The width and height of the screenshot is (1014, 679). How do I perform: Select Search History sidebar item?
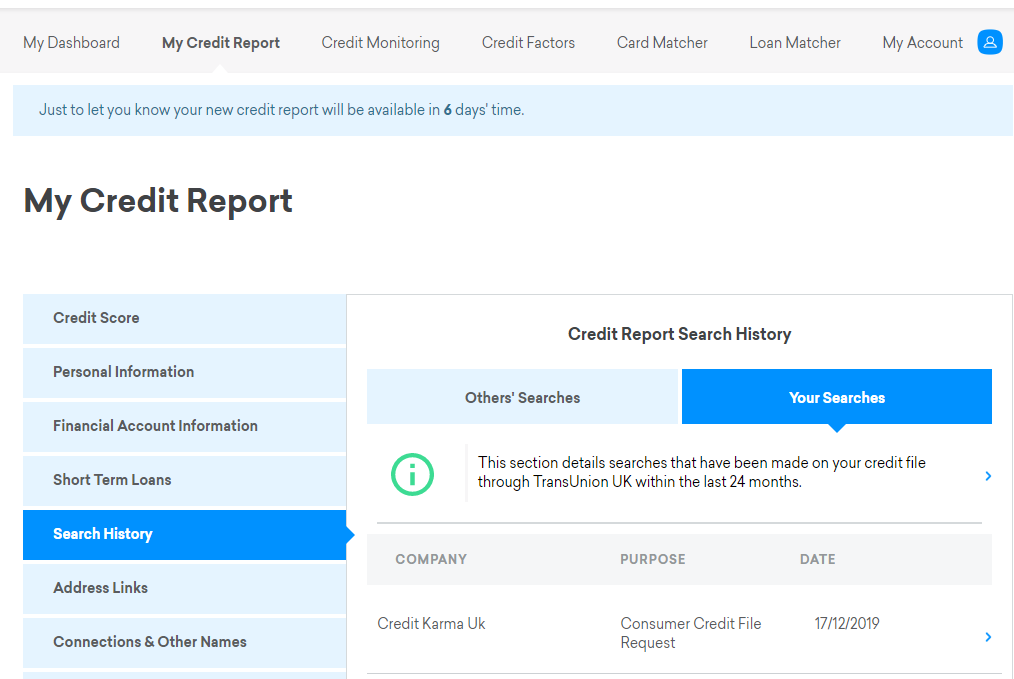(184, 534)
